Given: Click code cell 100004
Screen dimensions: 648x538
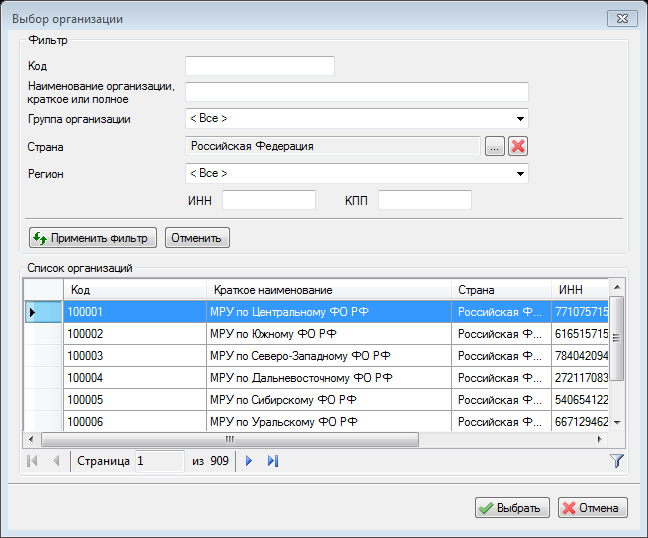Looking at the screenshot, I should [x=135, y=378].
